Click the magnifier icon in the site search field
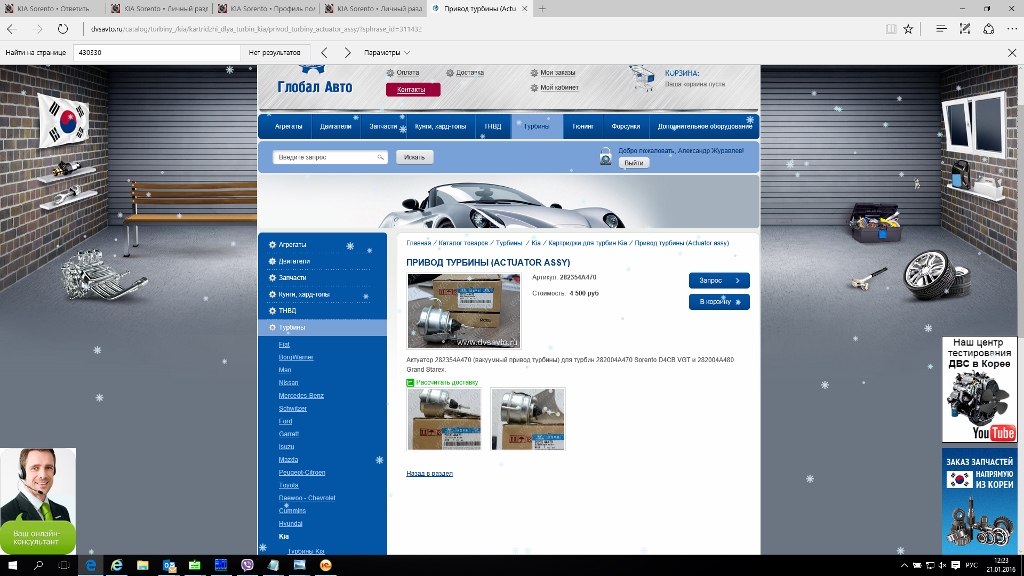 pyautogui.click(x=380, y=157)
